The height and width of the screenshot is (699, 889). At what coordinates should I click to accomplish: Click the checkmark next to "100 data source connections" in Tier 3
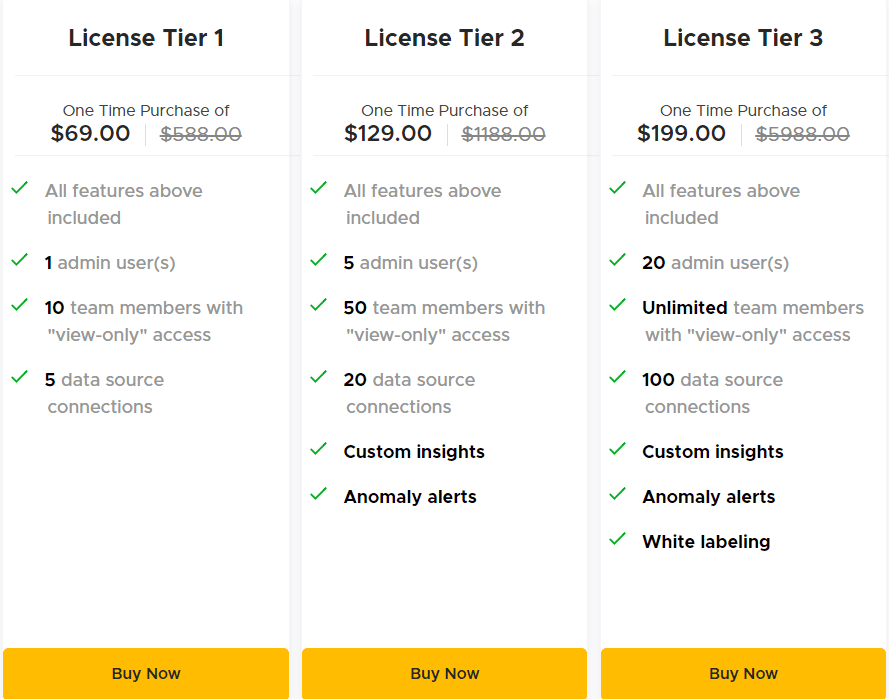click(617, 380)
